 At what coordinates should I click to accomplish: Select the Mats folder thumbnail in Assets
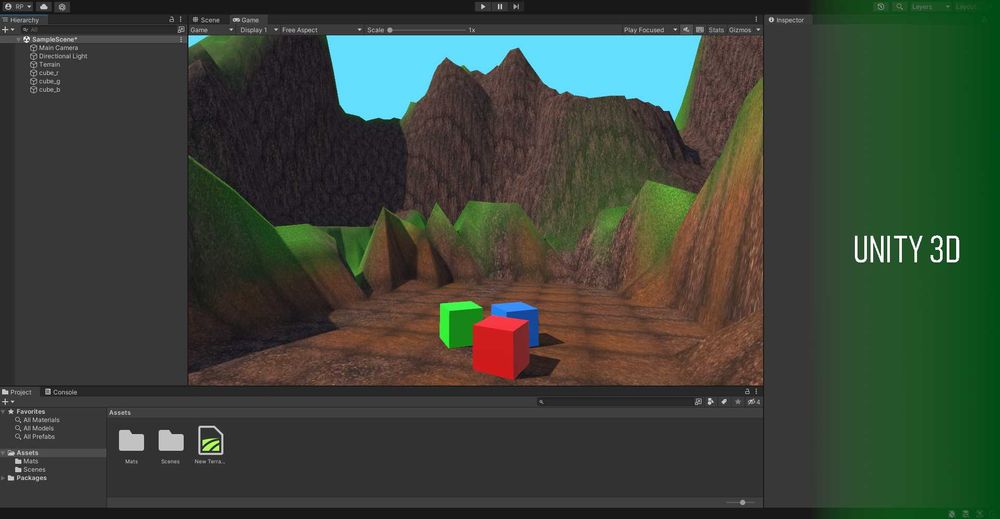(131, 445)
